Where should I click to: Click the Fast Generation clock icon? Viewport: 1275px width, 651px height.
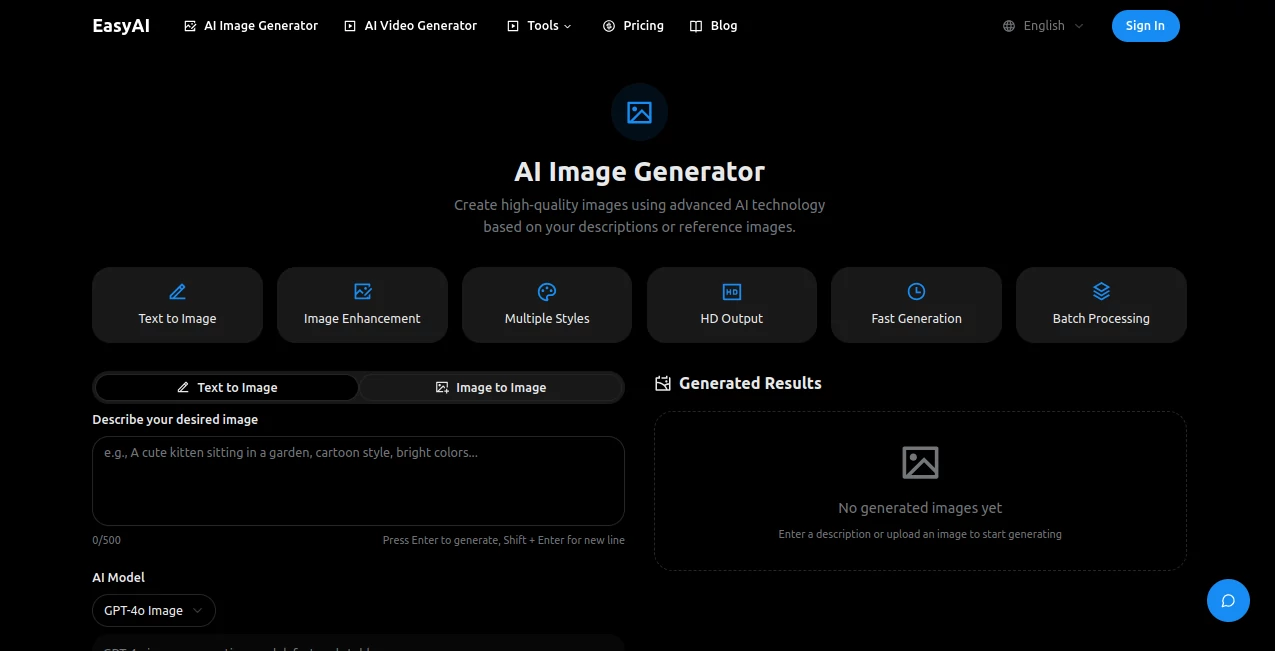tap(916, 291)
